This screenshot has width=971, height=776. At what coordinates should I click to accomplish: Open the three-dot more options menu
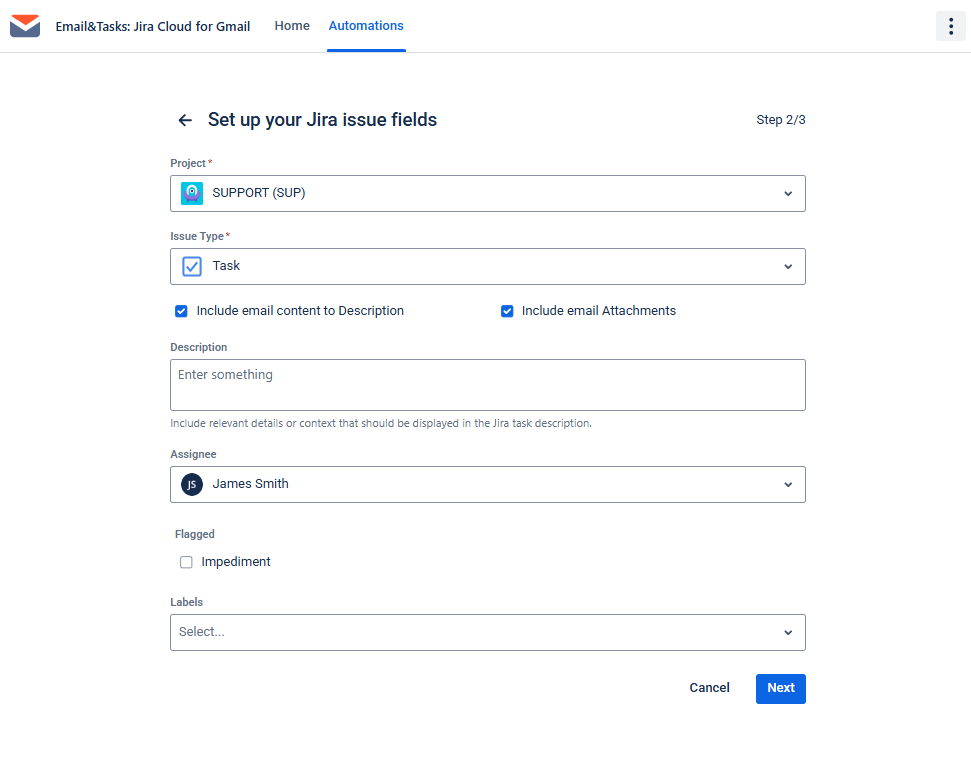click(950, 26)
